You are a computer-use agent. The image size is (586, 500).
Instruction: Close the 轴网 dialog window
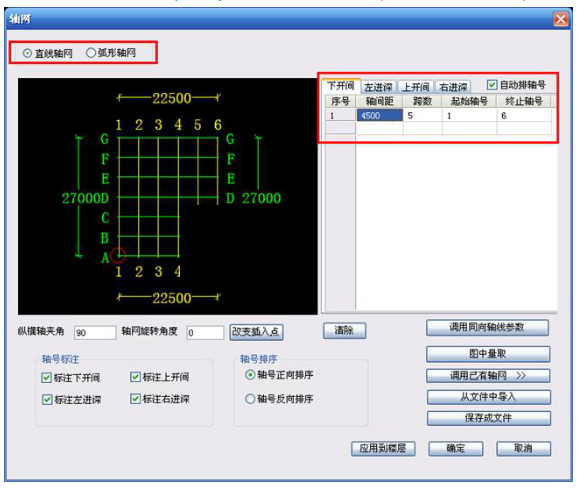561,19
